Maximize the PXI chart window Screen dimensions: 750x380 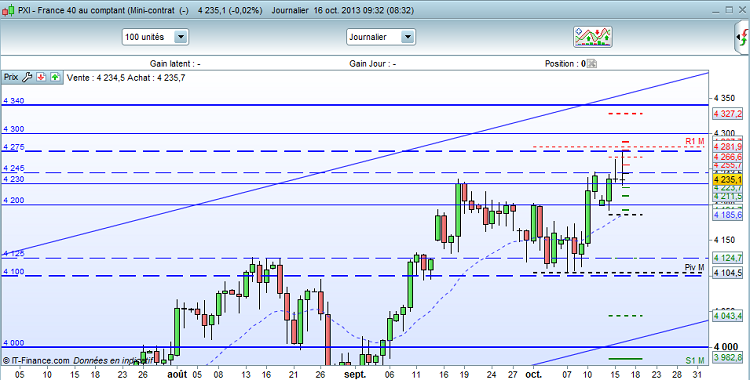point(729,10)
